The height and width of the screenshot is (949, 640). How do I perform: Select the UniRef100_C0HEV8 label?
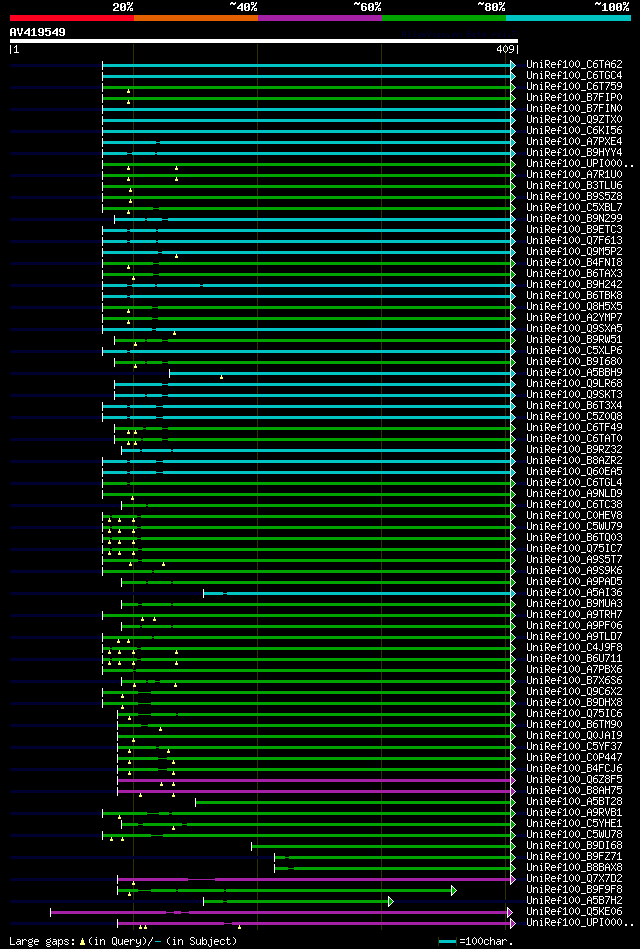click(x=575, y=516)
